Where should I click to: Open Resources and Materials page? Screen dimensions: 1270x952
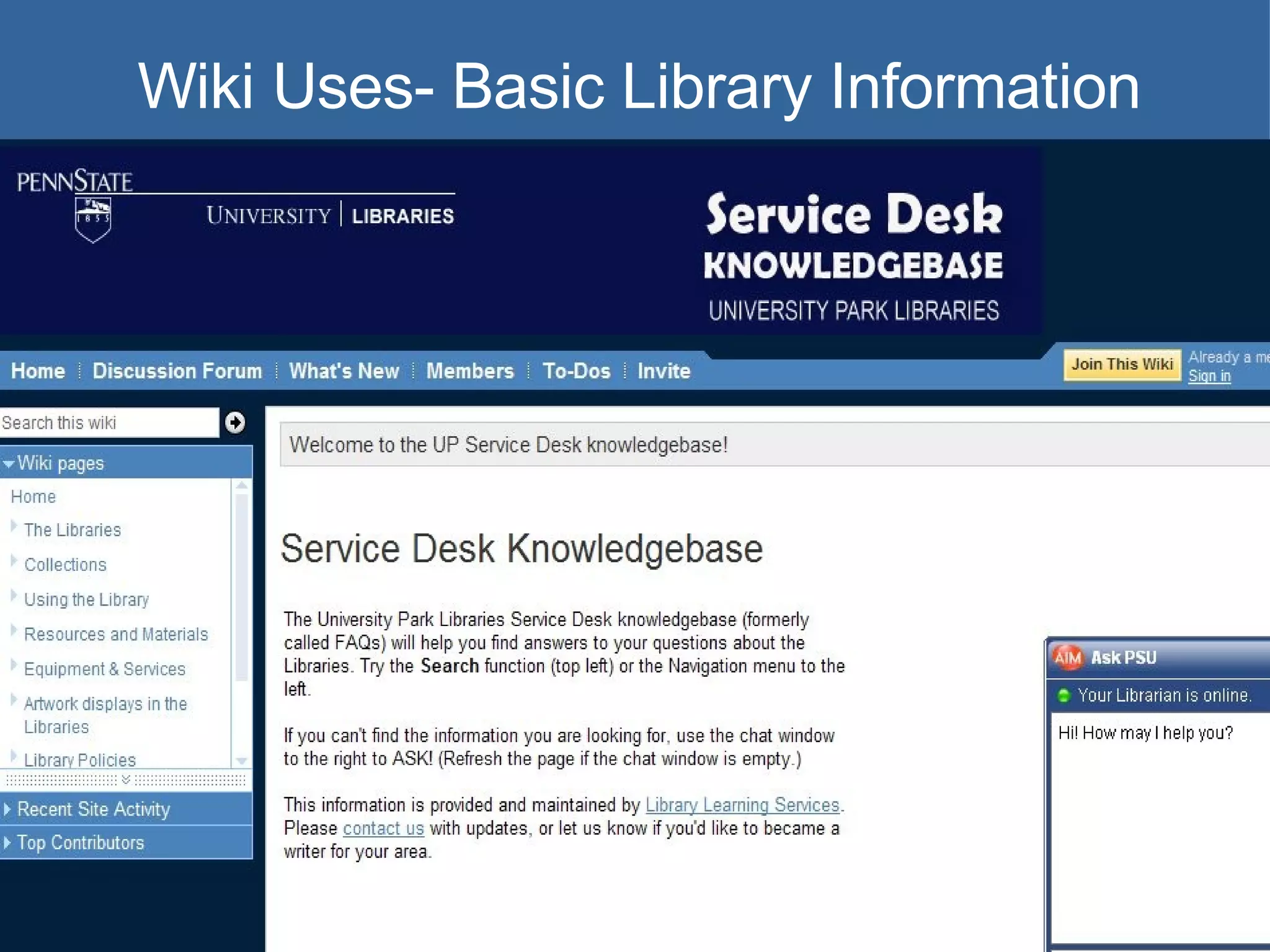tap(116, 634)
